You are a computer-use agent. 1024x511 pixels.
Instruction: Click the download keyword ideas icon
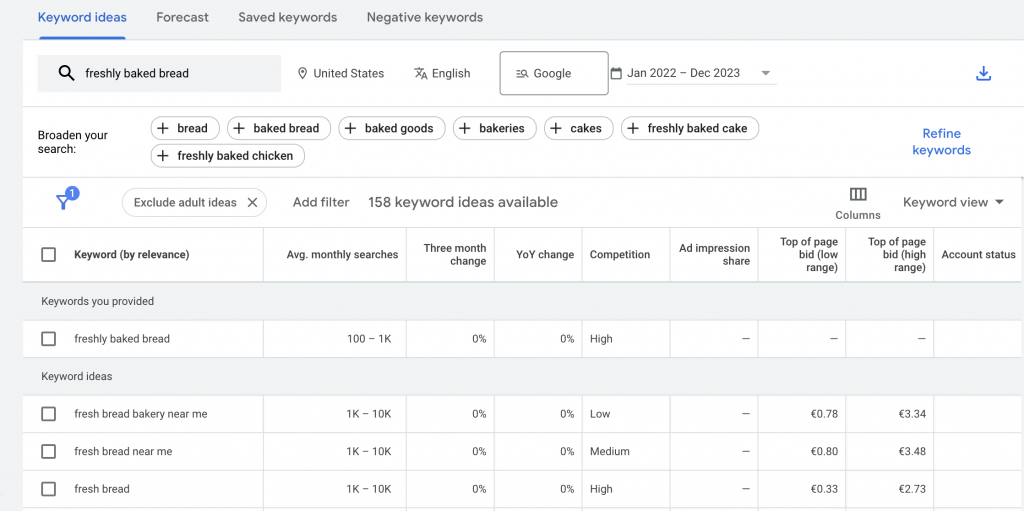tap(983, 74)
